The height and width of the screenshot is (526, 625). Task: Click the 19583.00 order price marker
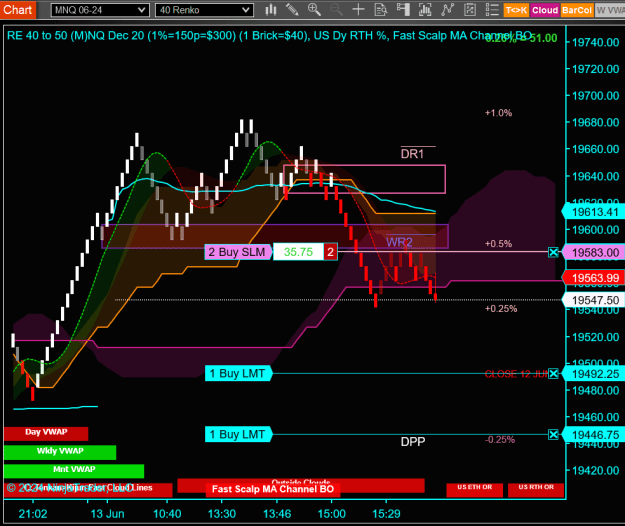click(594, 253)
